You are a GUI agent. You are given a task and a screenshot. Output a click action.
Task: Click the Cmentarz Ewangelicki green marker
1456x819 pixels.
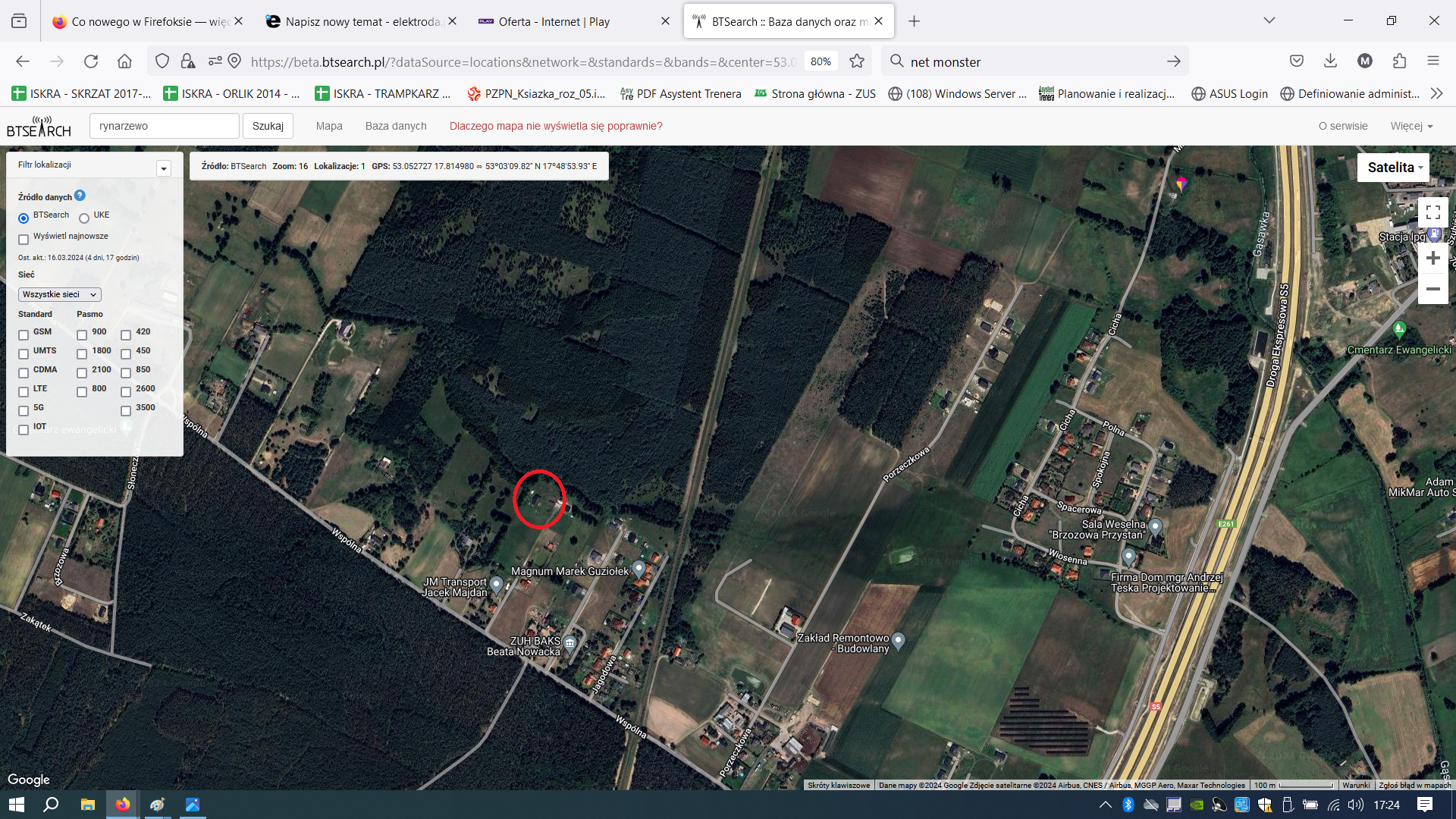point(1399,329)
